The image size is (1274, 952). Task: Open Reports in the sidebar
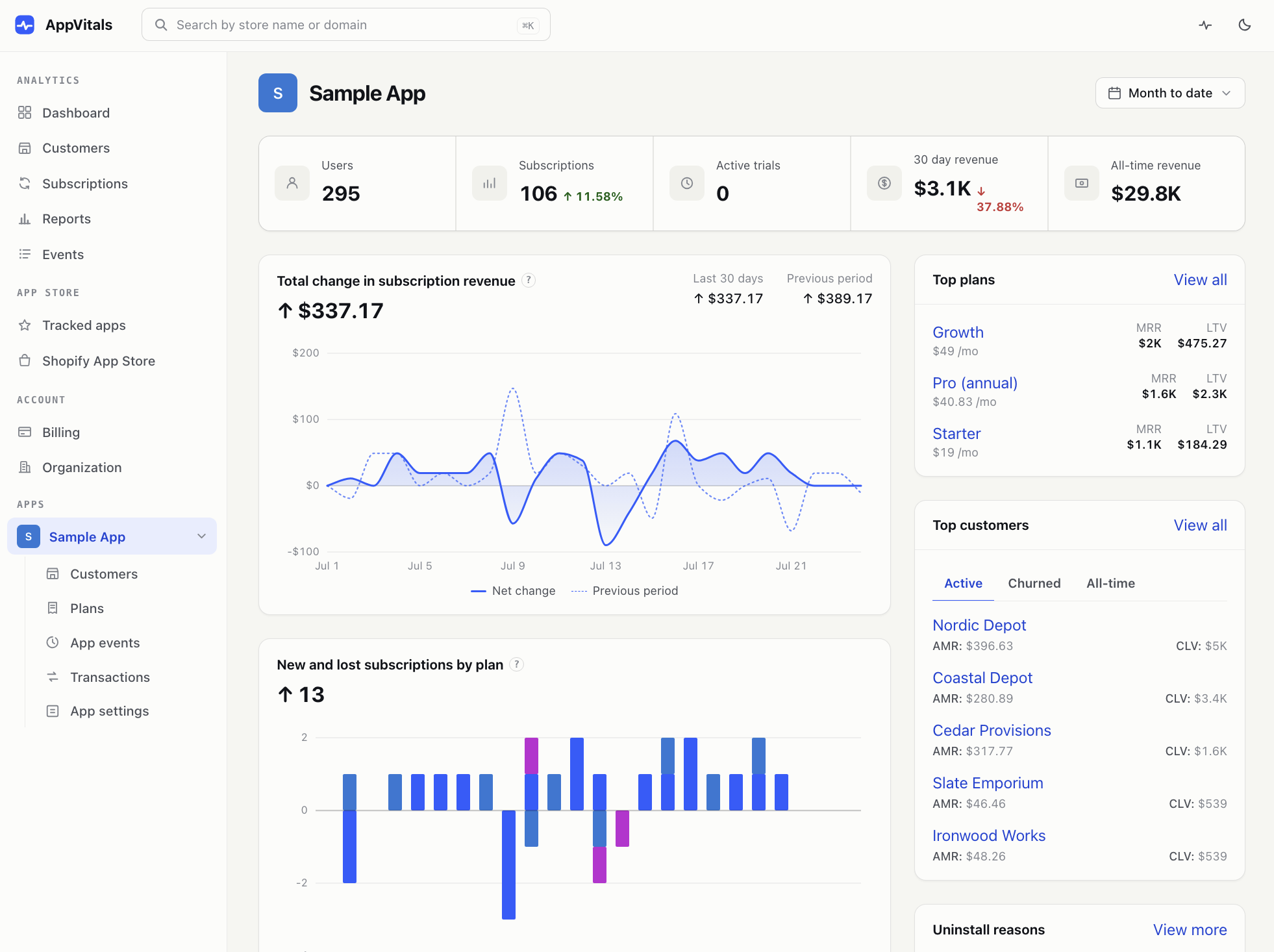(x=66, y=219)
